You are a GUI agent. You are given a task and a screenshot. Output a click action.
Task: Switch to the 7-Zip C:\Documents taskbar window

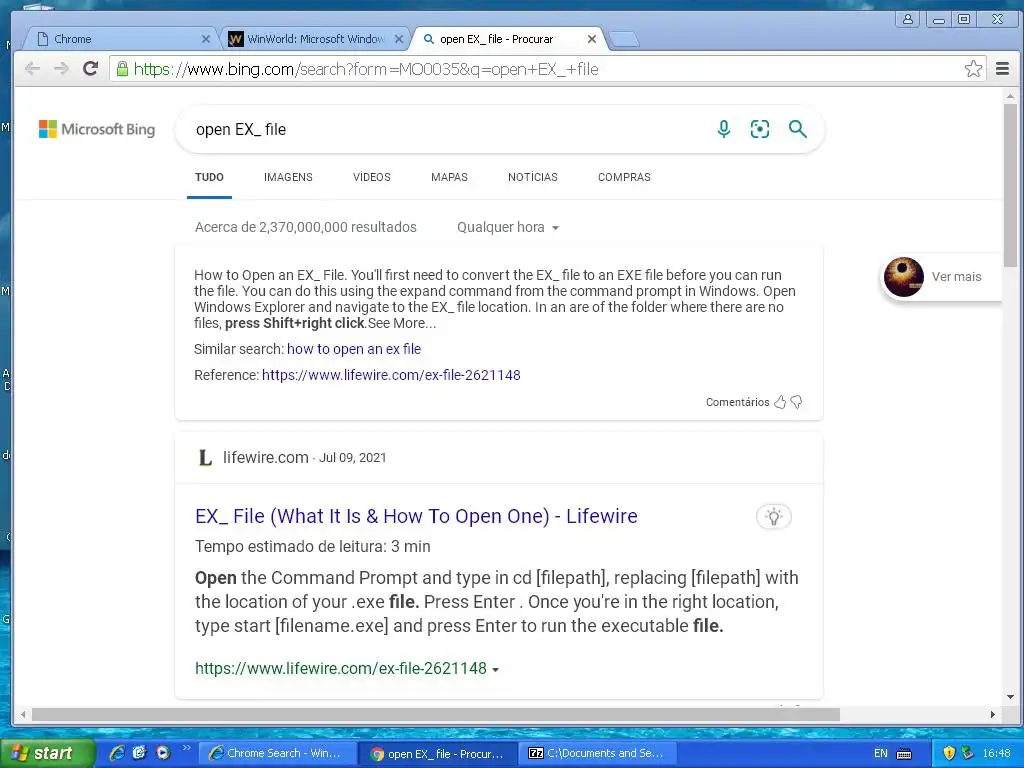click(596, 753)
